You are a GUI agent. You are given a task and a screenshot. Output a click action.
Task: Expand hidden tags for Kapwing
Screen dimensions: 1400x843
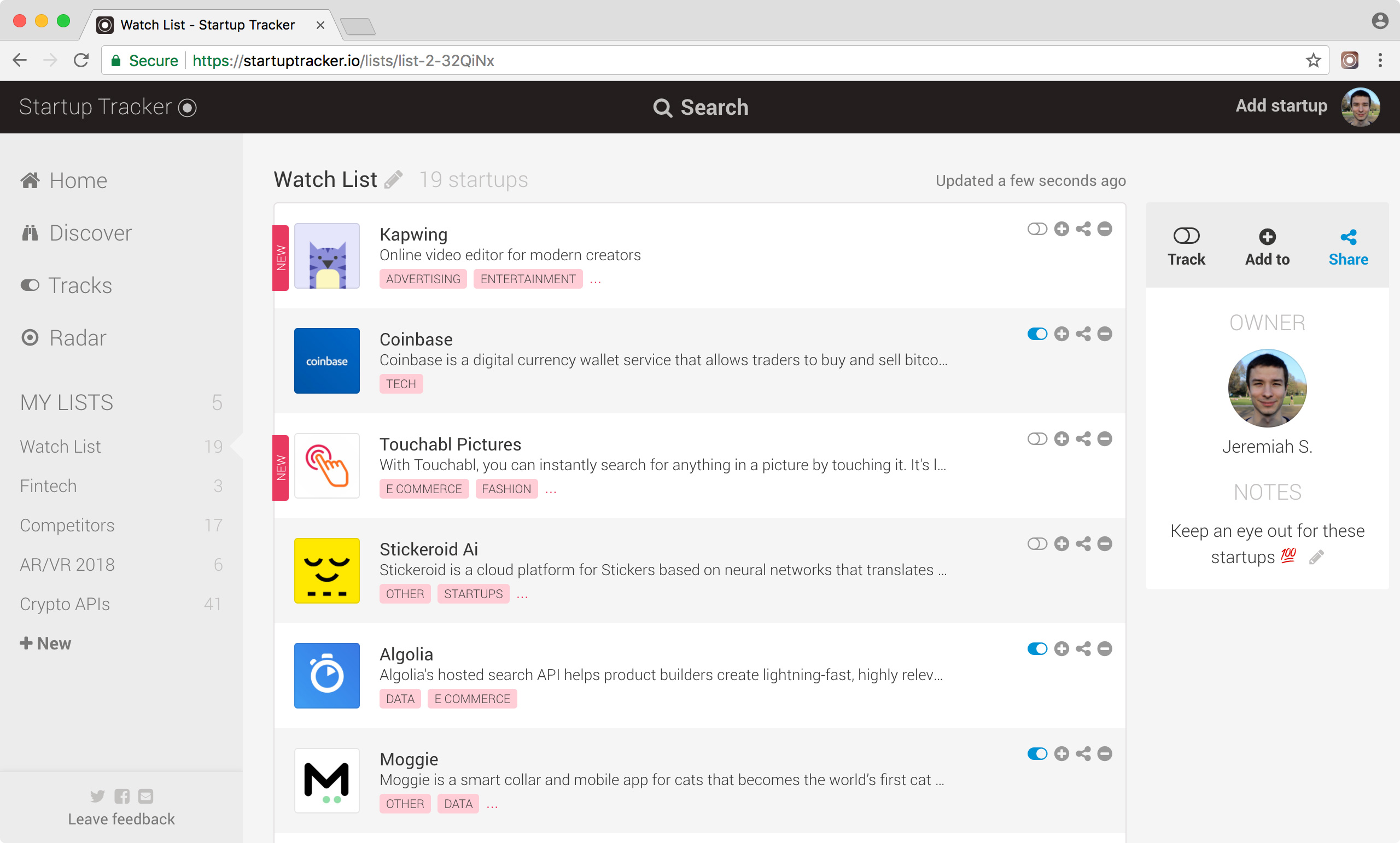[x=595, y=279]
